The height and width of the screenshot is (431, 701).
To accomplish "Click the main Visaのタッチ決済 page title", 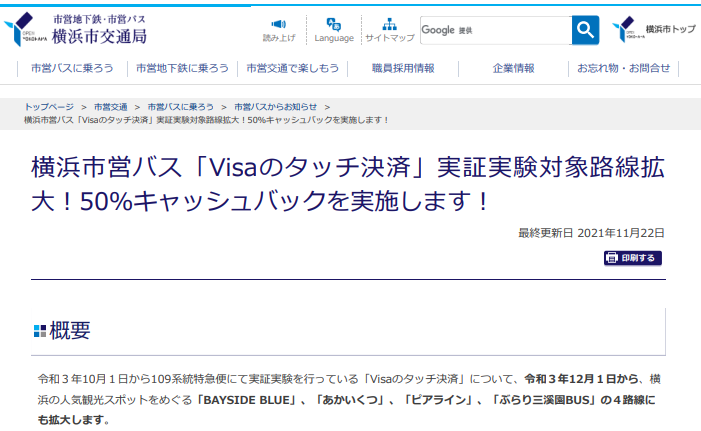I will pyautogui.click(x=348, y=184).
